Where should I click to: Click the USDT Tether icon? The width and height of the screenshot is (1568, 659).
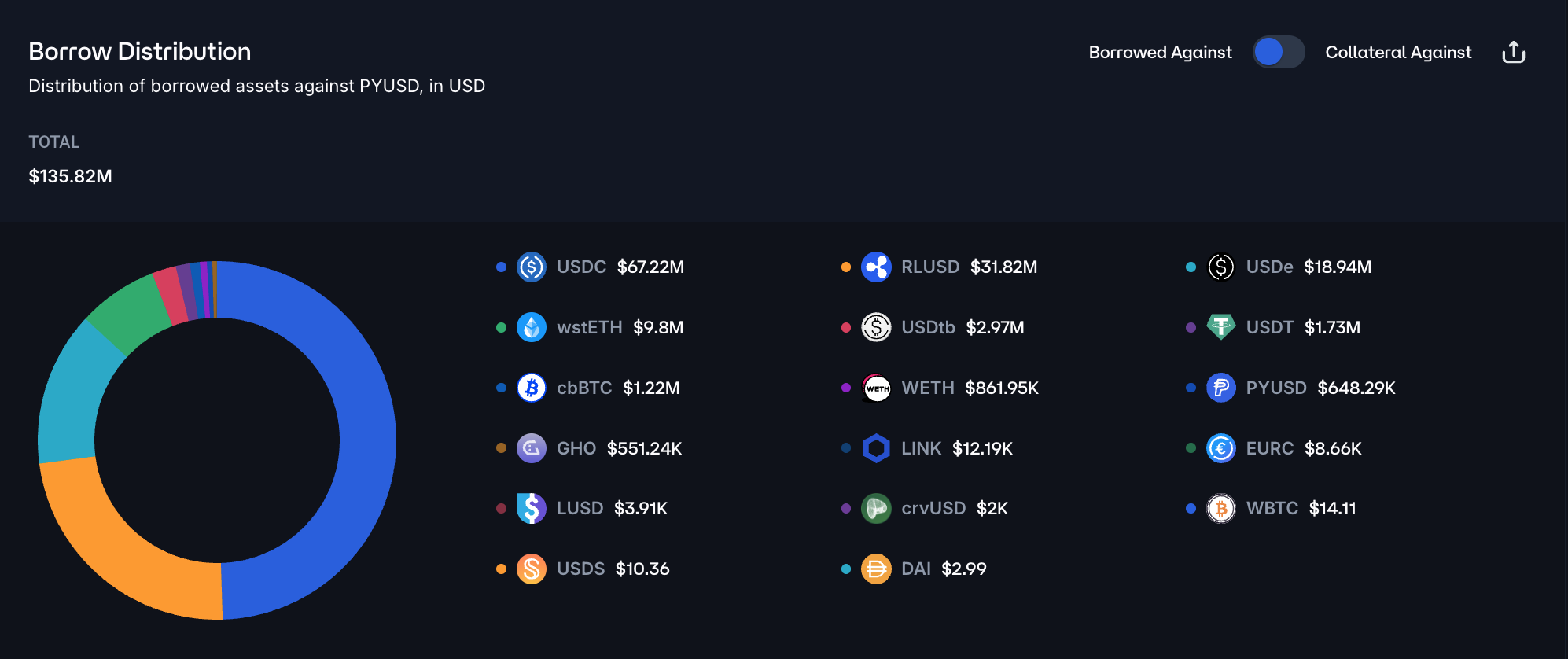coord(1220,327)
